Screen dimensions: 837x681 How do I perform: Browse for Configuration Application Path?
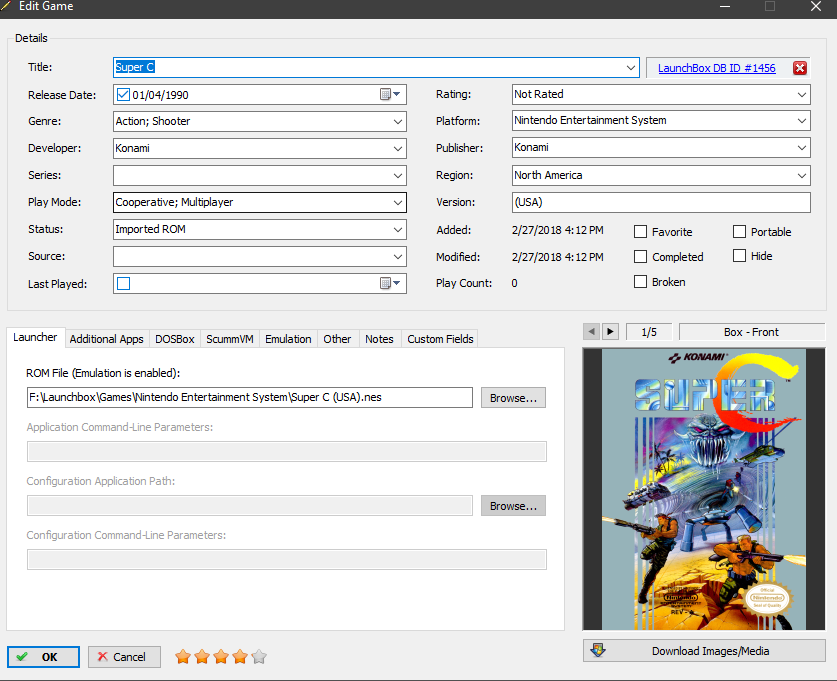[513, 505]
